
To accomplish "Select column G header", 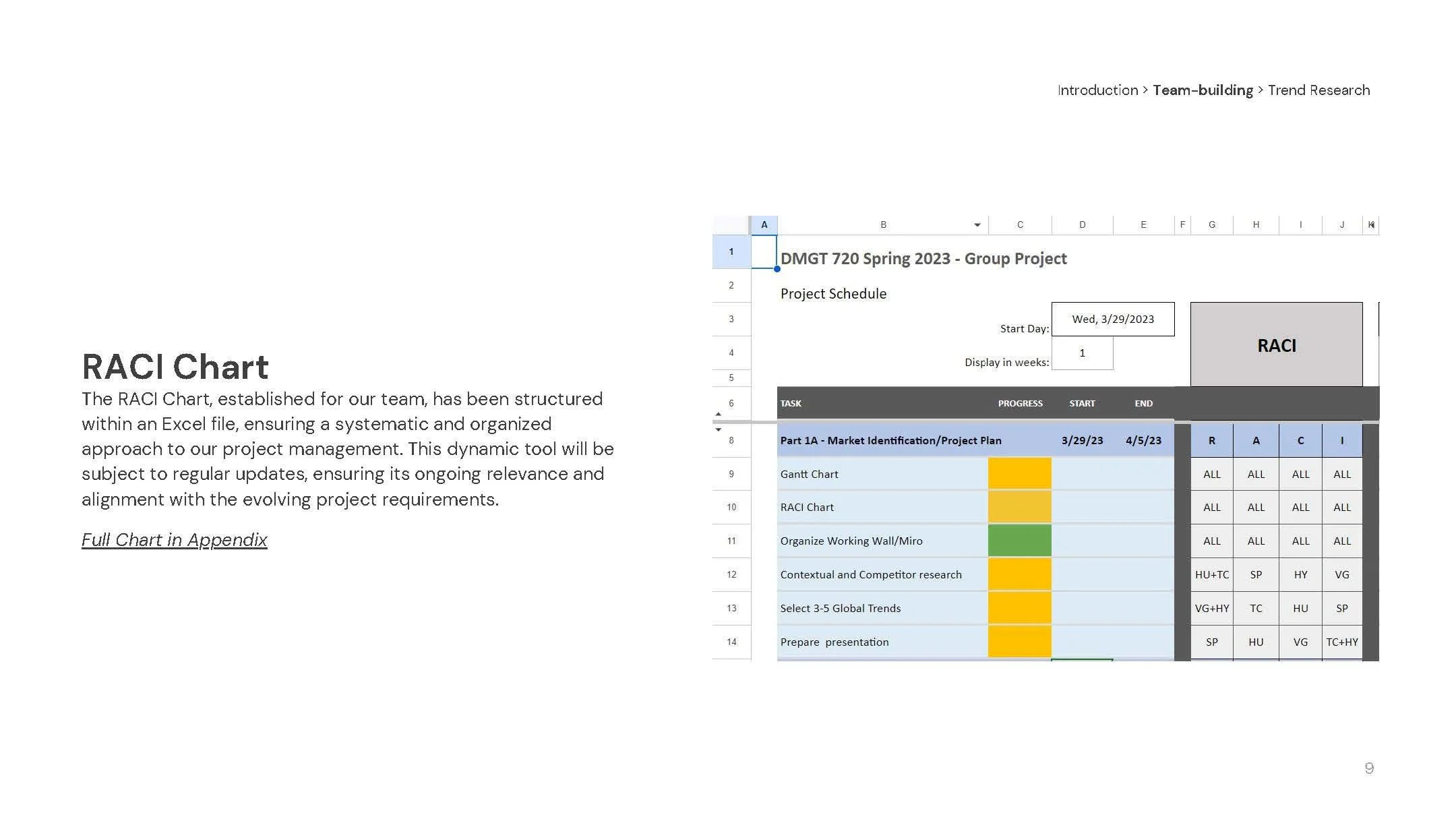I will pos(1211,225).
